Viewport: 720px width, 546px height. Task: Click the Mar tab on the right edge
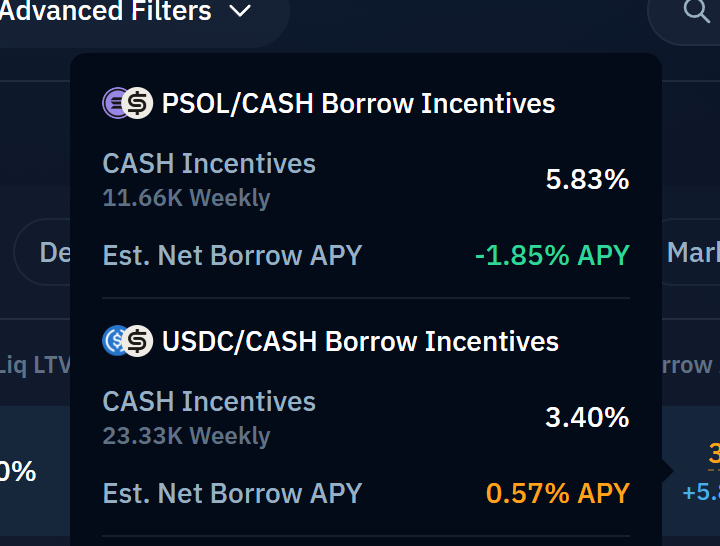pos(692,252)
